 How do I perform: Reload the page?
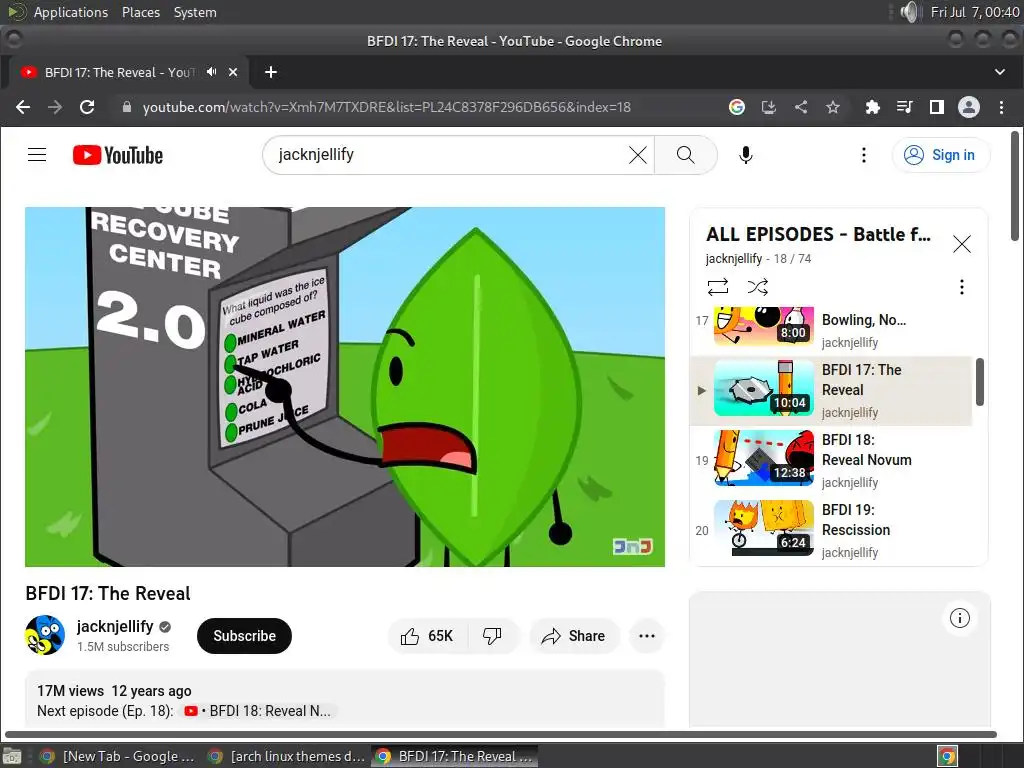[x=87, y=107]
